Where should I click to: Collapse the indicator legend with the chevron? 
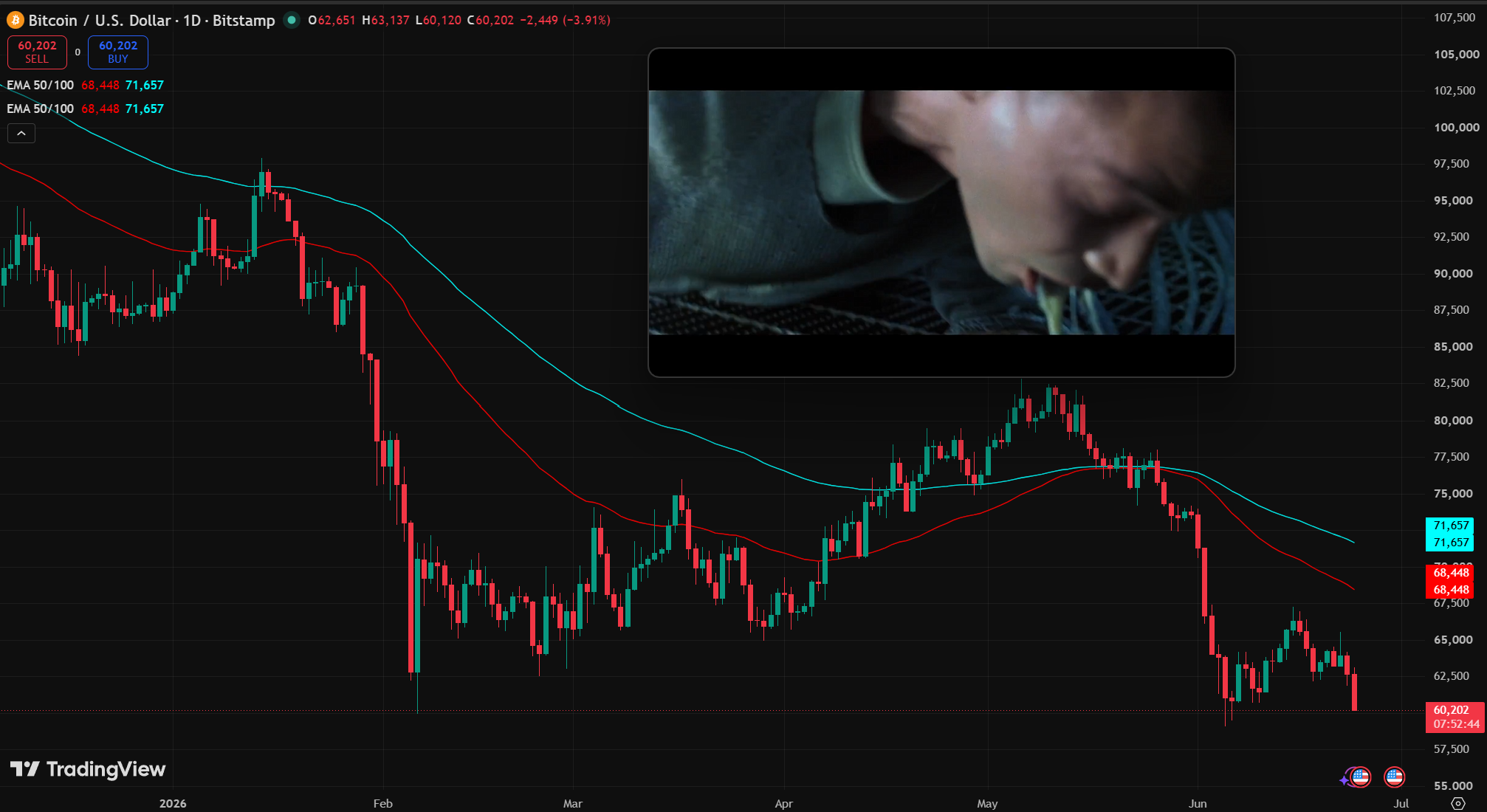point(21,134)
